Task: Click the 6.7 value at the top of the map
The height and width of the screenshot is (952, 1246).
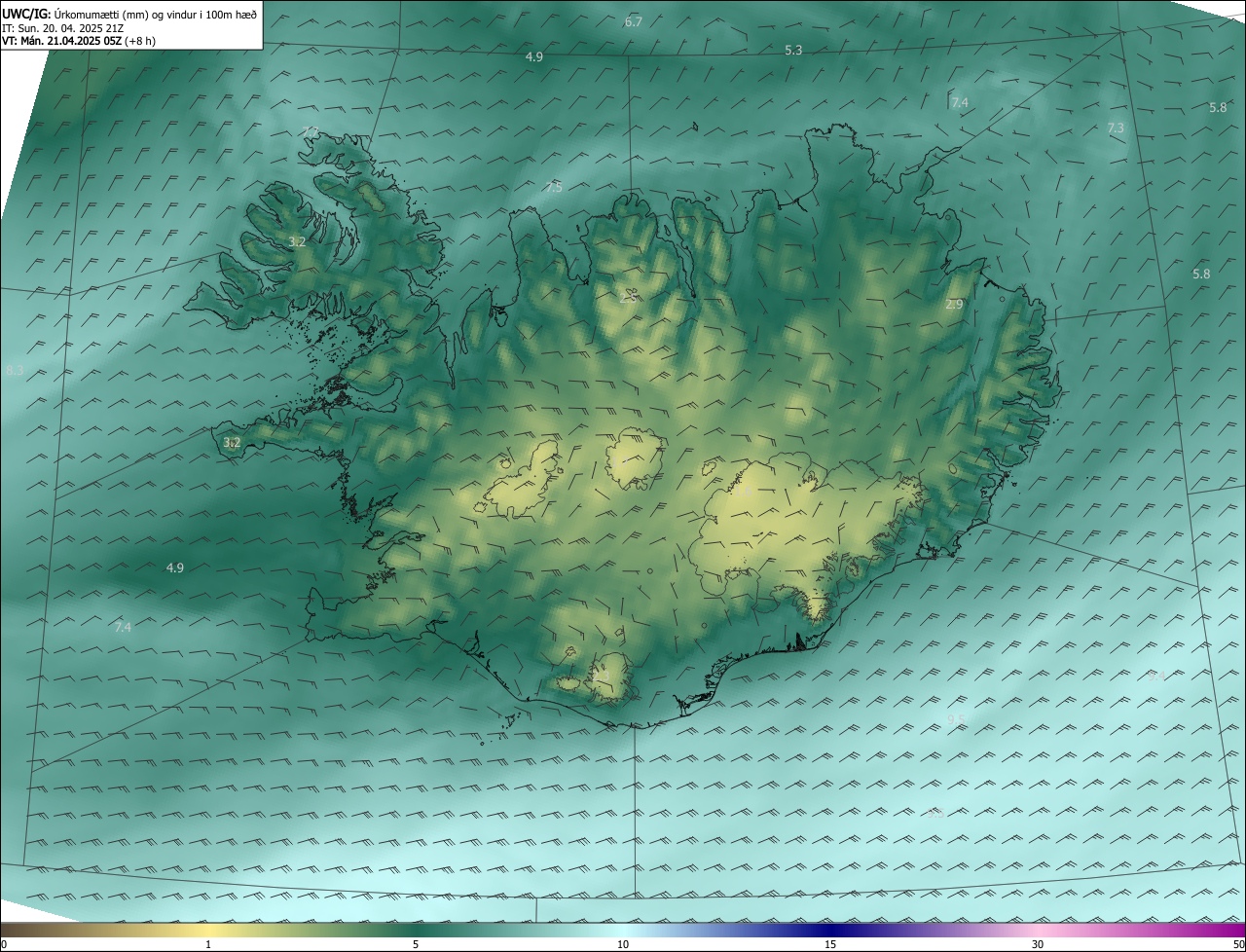Action: pyautogui.click(x=633, y=21)
